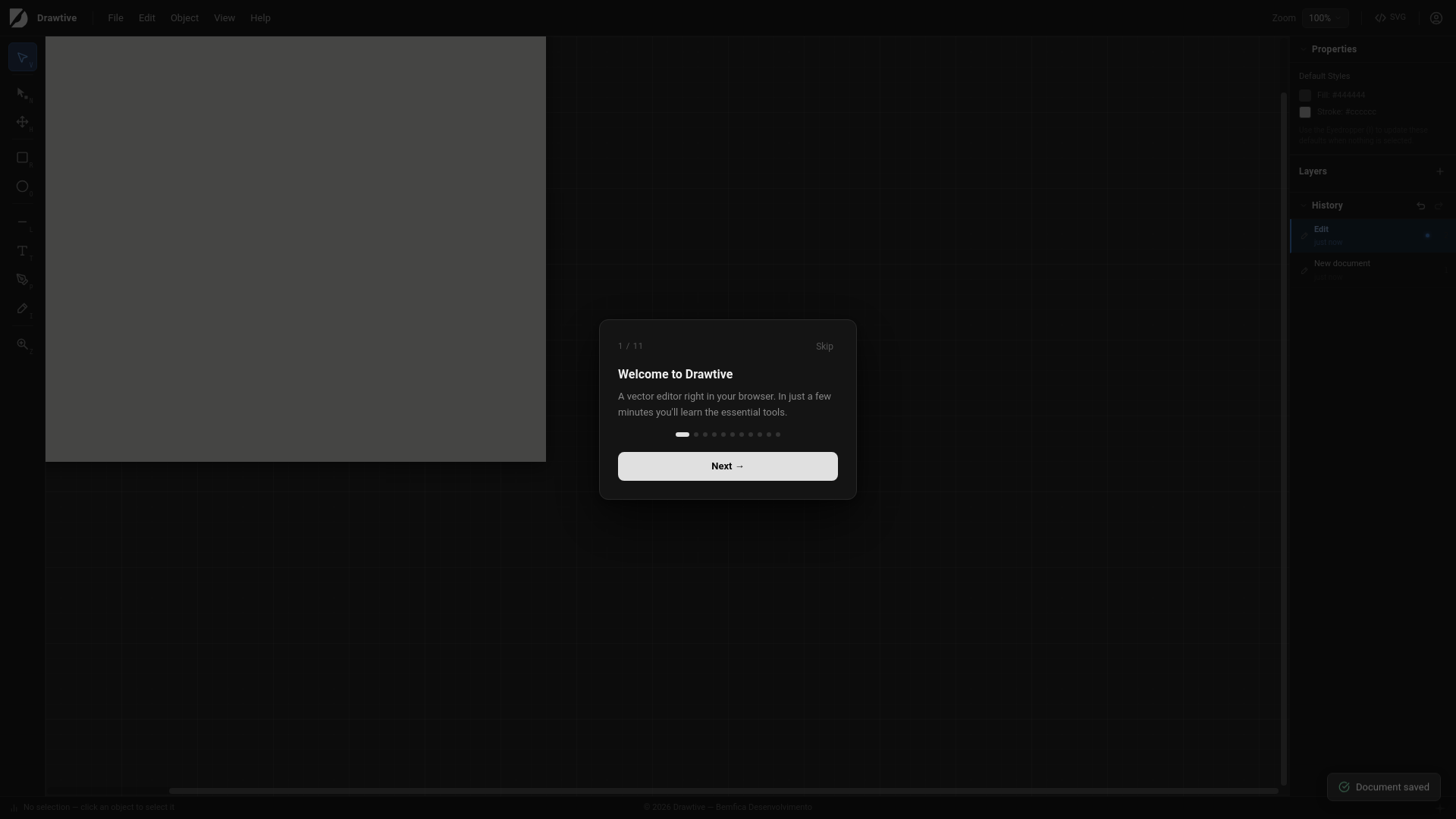The height and width of the screenshot is (819, 1456).
Task: Select the Selection arrow tool (V)
Action: point(23,58)
